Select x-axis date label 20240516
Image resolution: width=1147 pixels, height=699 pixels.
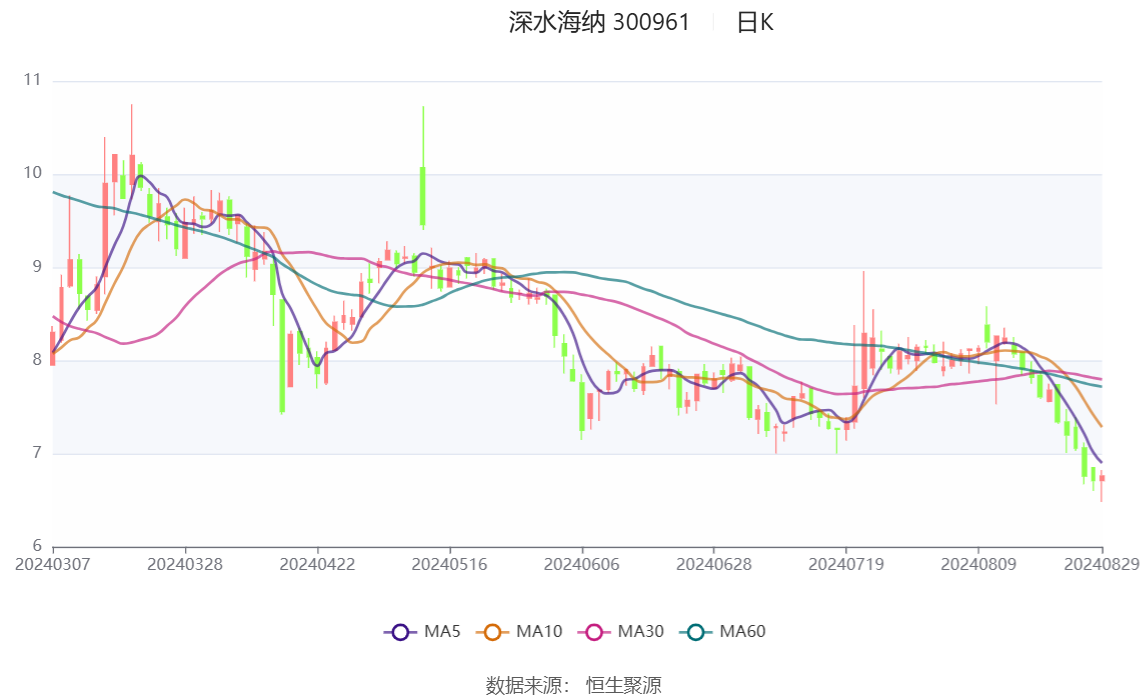click(450, 564)
